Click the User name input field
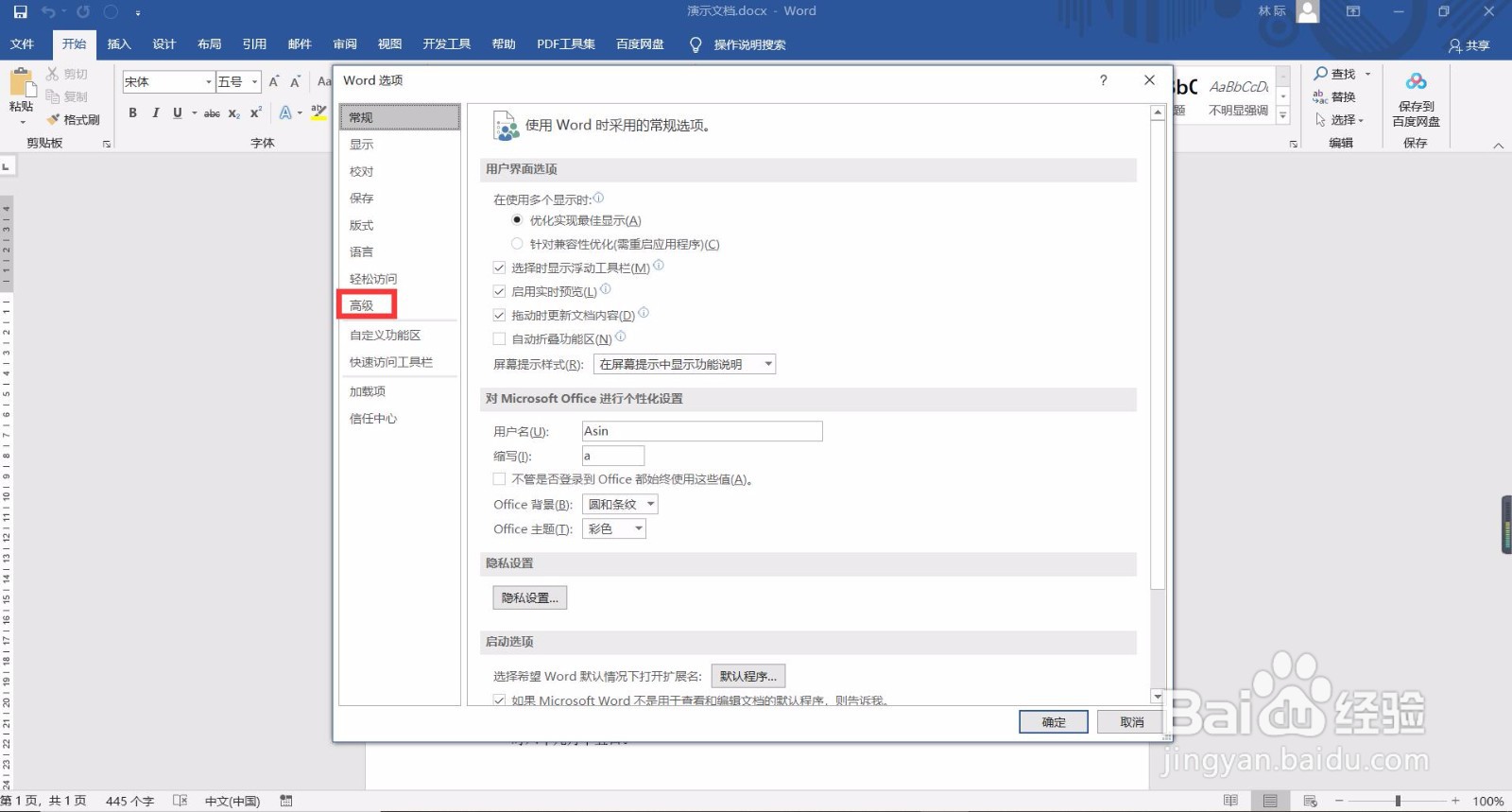 702,431
